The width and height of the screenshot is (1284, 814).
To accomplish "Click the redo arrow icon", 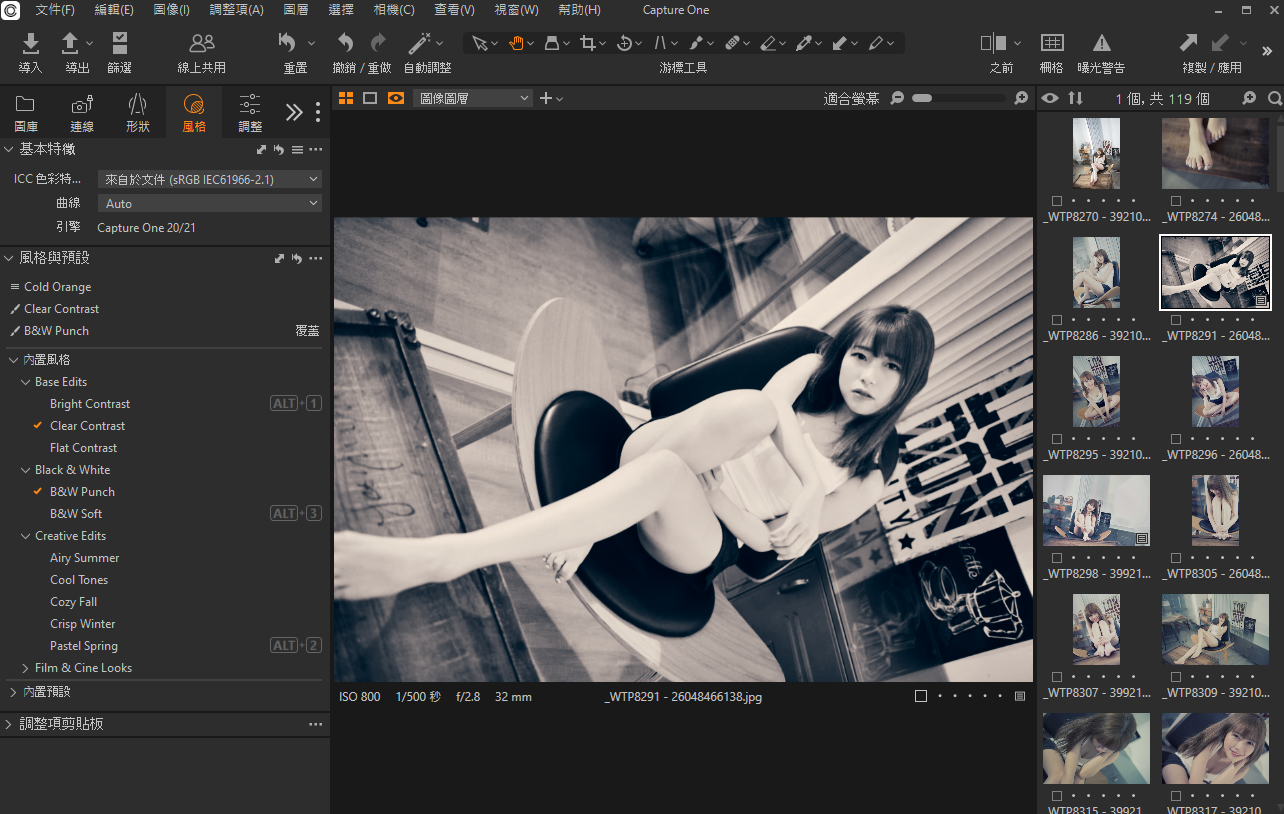I will point(378,43).
